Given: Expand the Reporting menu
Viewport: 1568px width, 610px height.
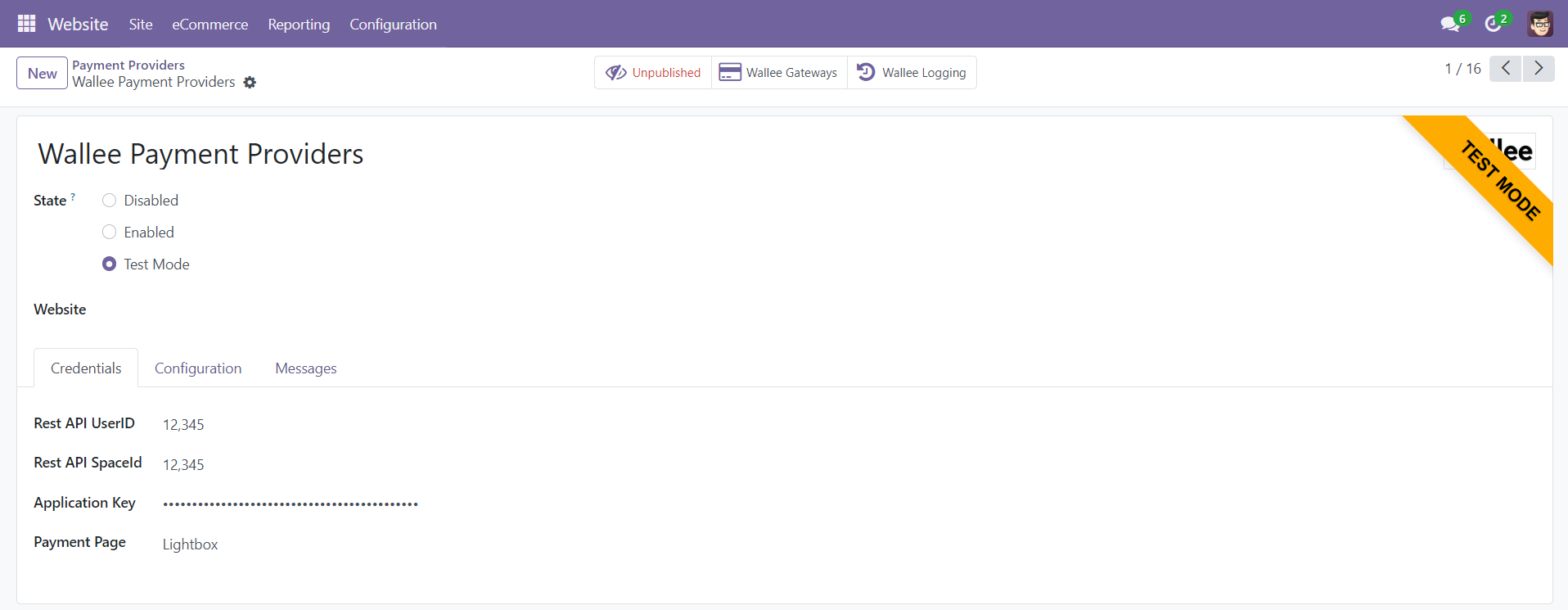Looking at the screenshot, I should (299, 25).
